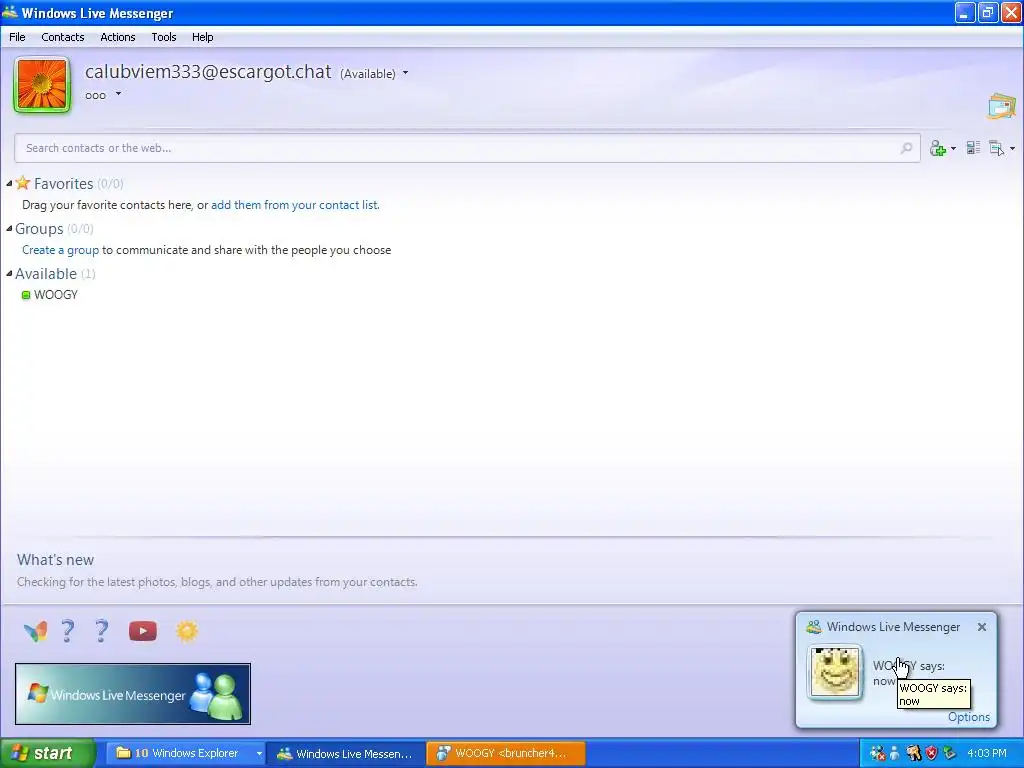Open the File menu
Viewport: 1024px width, 768px height.
pyautogui.click(x=17, y=37)
